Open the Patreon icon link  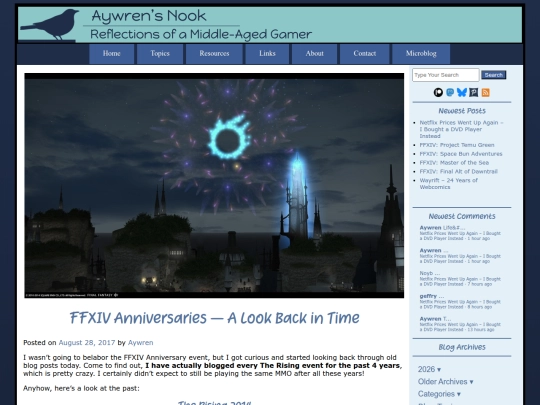pyautogui.click(x=438, y=92)
